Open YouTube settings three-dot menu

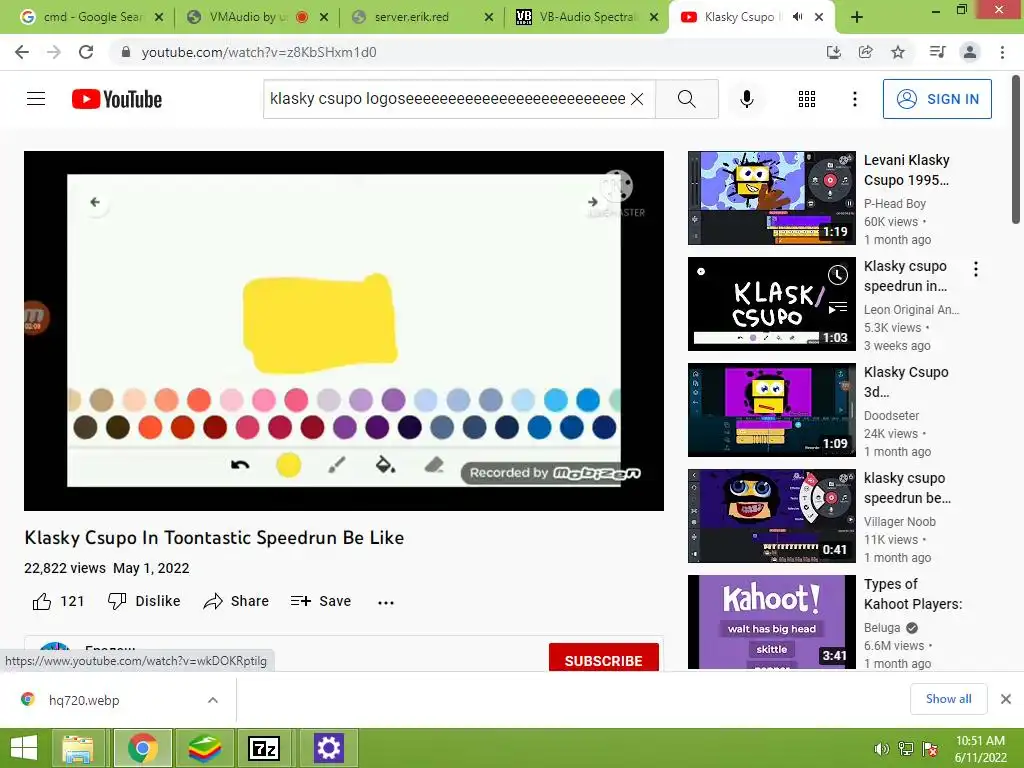(854, 99)
